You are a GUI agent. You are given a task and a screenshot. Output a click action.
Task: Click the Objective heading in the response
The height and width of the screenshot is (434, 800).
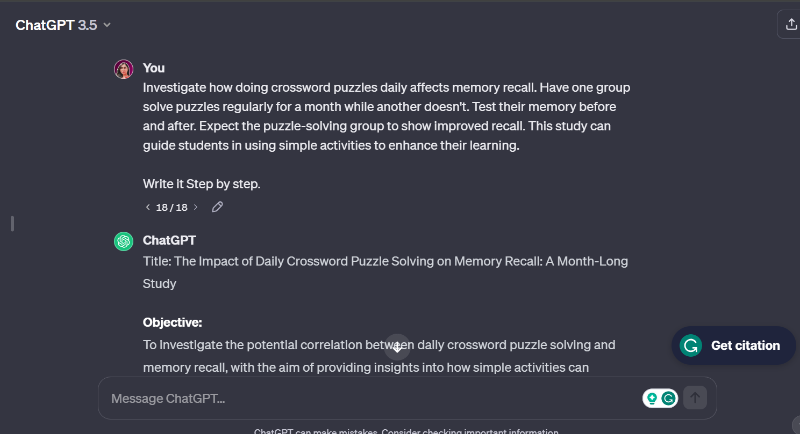point(172,322)
